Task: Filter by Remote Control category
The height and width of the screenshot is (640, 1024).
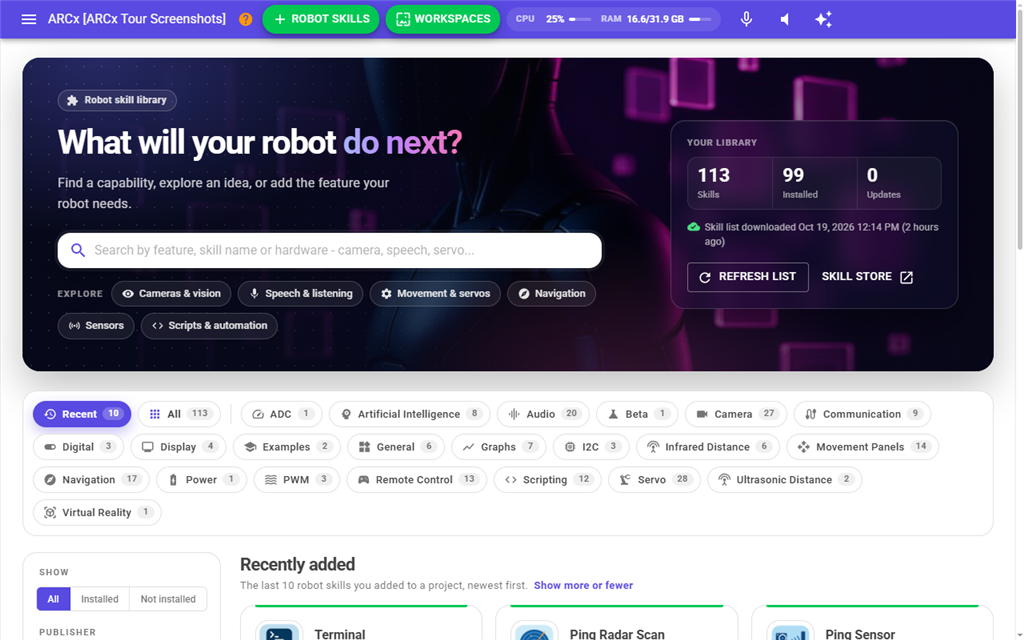Action: [x=417, y=479]
